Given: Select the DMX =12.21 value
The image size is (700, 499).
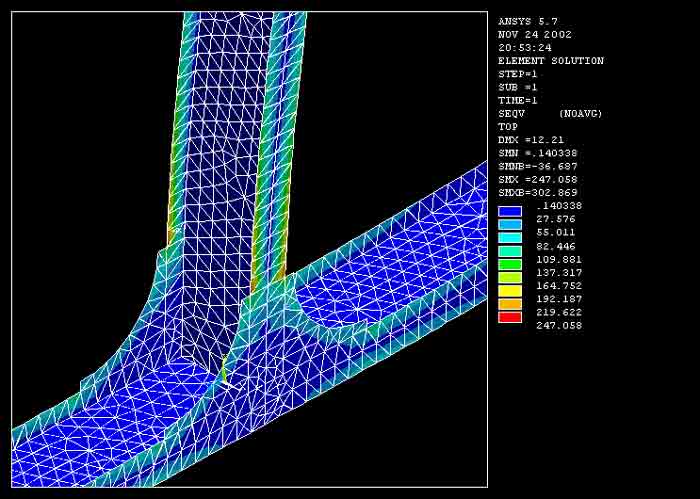Looking at the screenshot, I should pos(531,140).
